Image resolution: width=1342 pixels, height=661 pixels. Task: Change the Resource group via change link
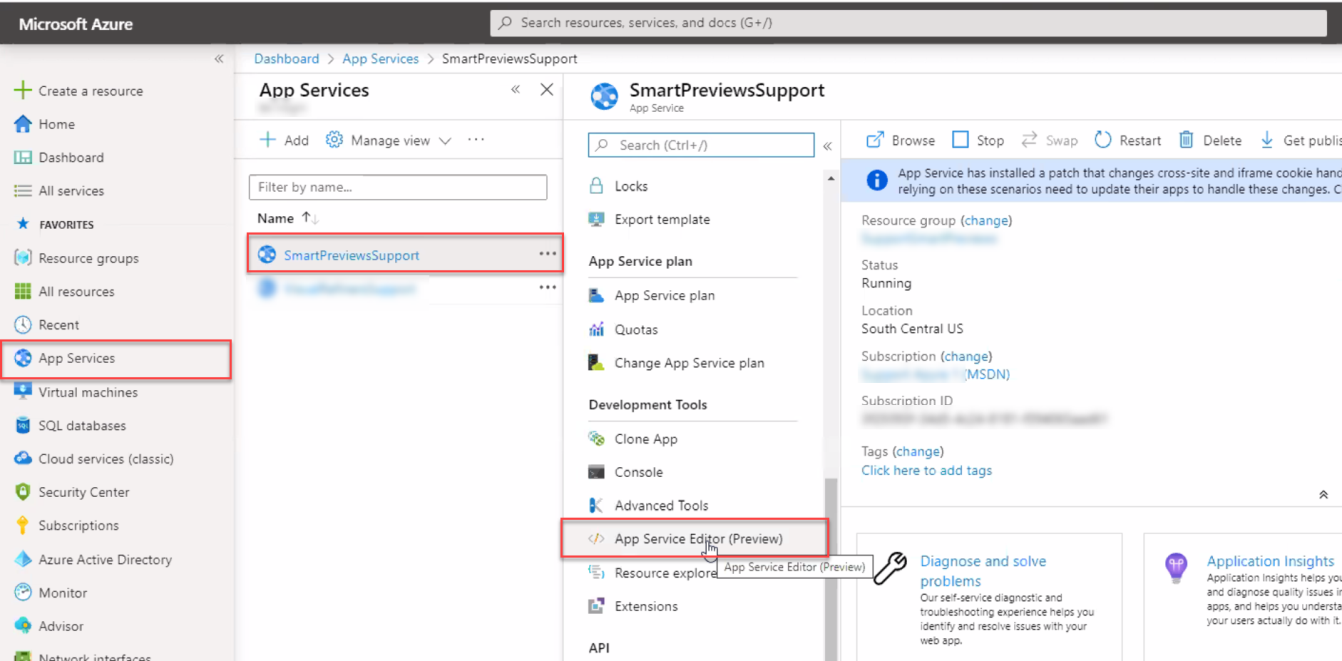click(x=986, y=220)
